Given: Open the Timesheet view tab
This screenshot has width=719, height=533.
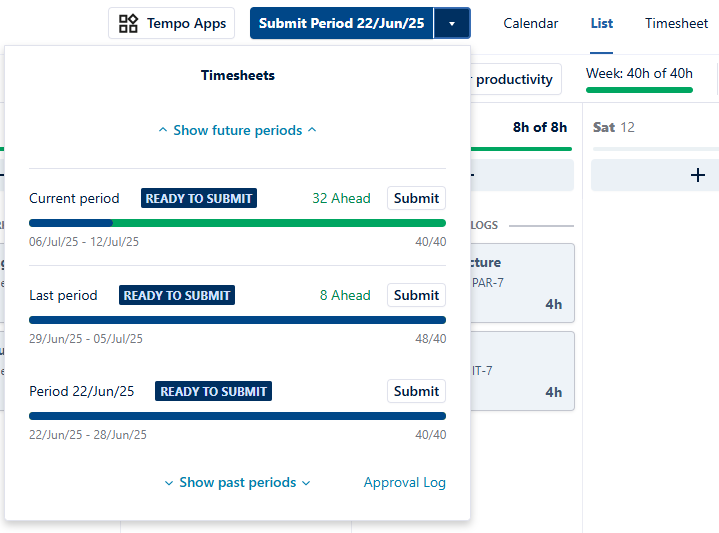Looking at the screenshot, I should [676, 23].
